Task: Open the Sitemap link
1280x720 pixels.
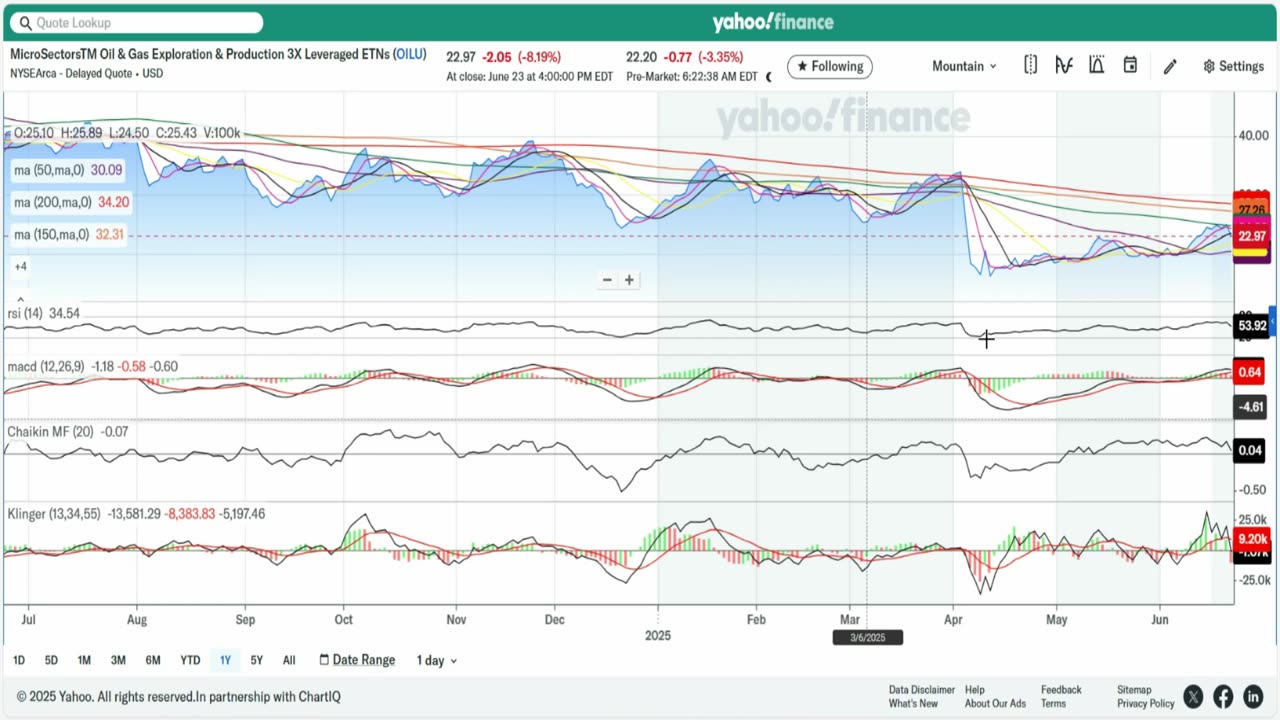Action: point(1134,690)
